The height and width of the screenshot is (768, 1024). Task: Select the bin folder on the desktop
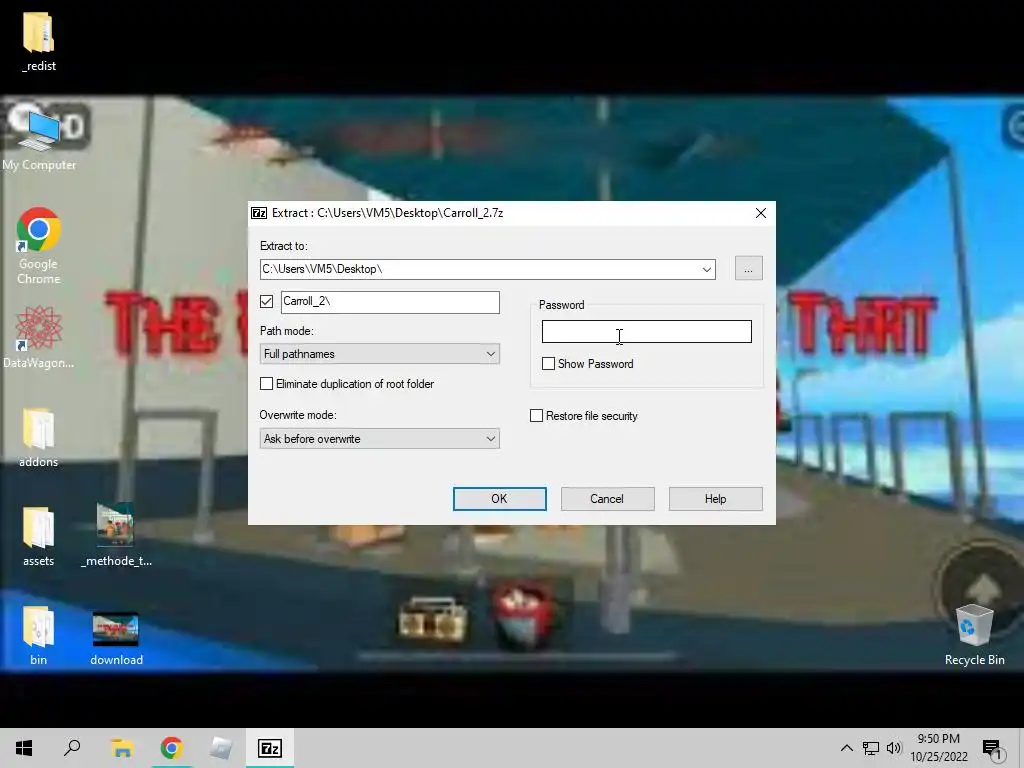point(39,636)
